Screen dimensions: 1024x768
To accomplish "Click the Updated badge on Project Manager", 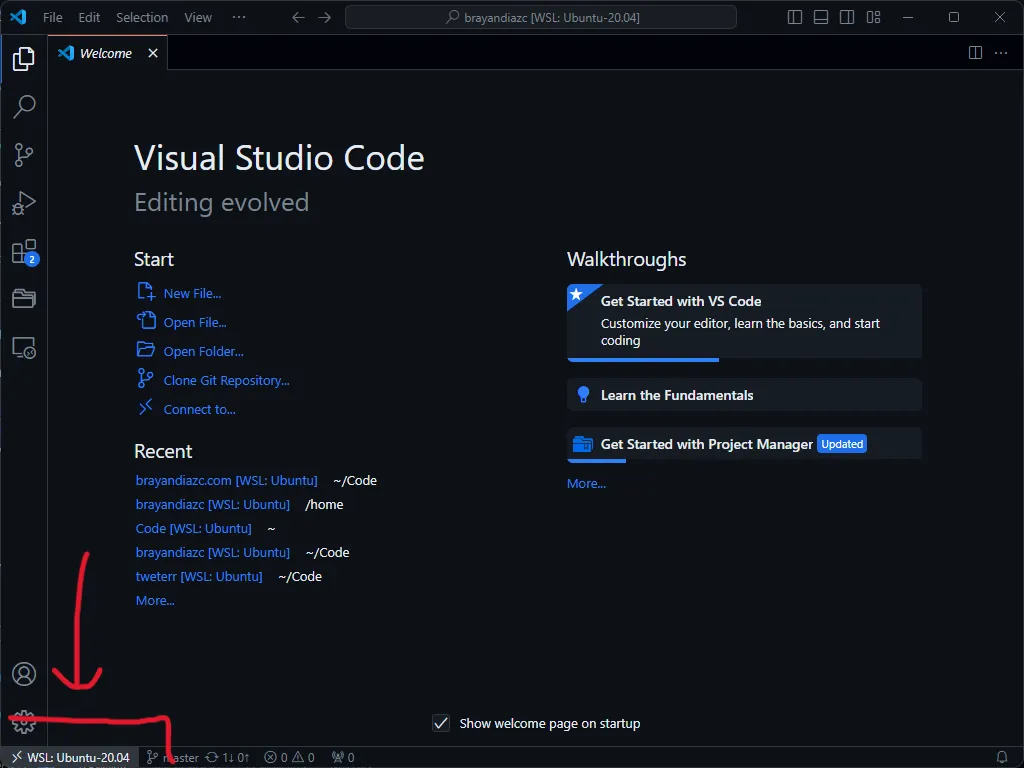I will pyautogui.click(x=842, y=444).
